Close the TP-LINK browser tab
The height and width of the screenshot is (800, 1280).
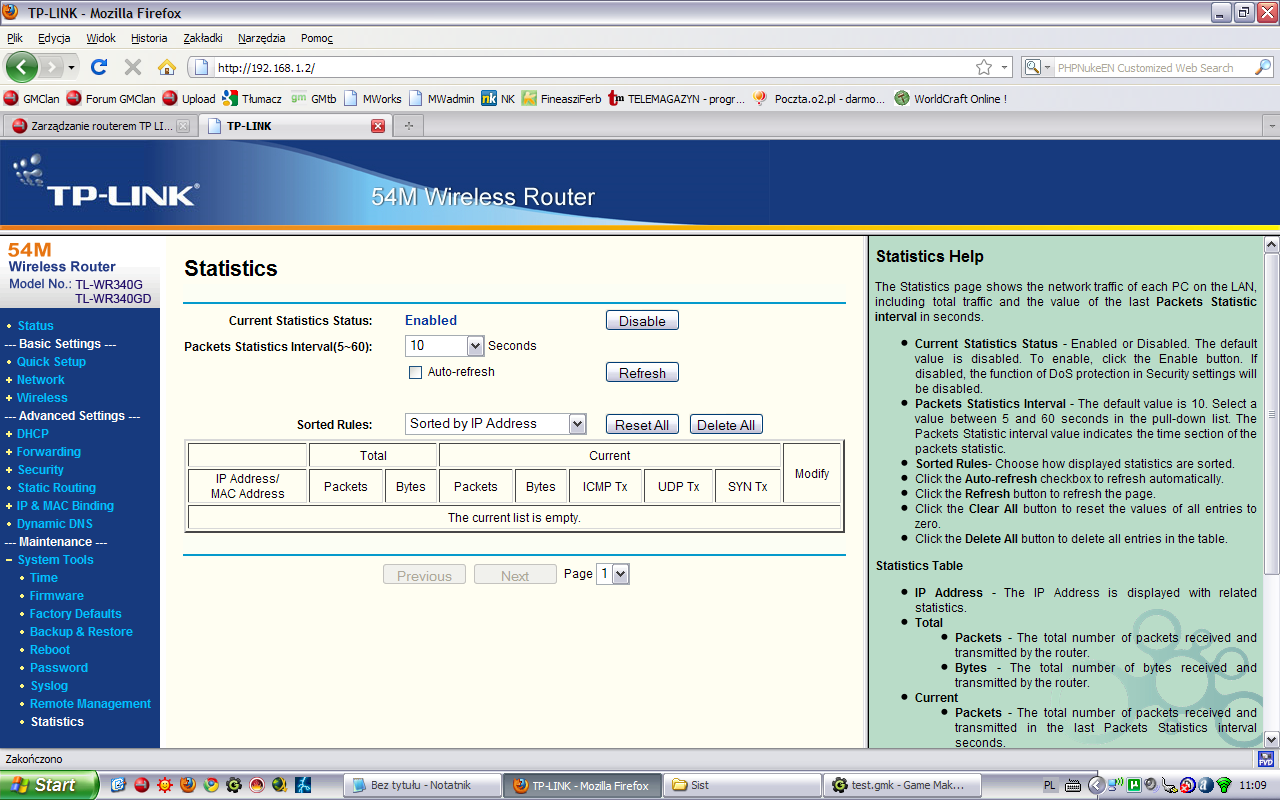[x=378, y=126]
